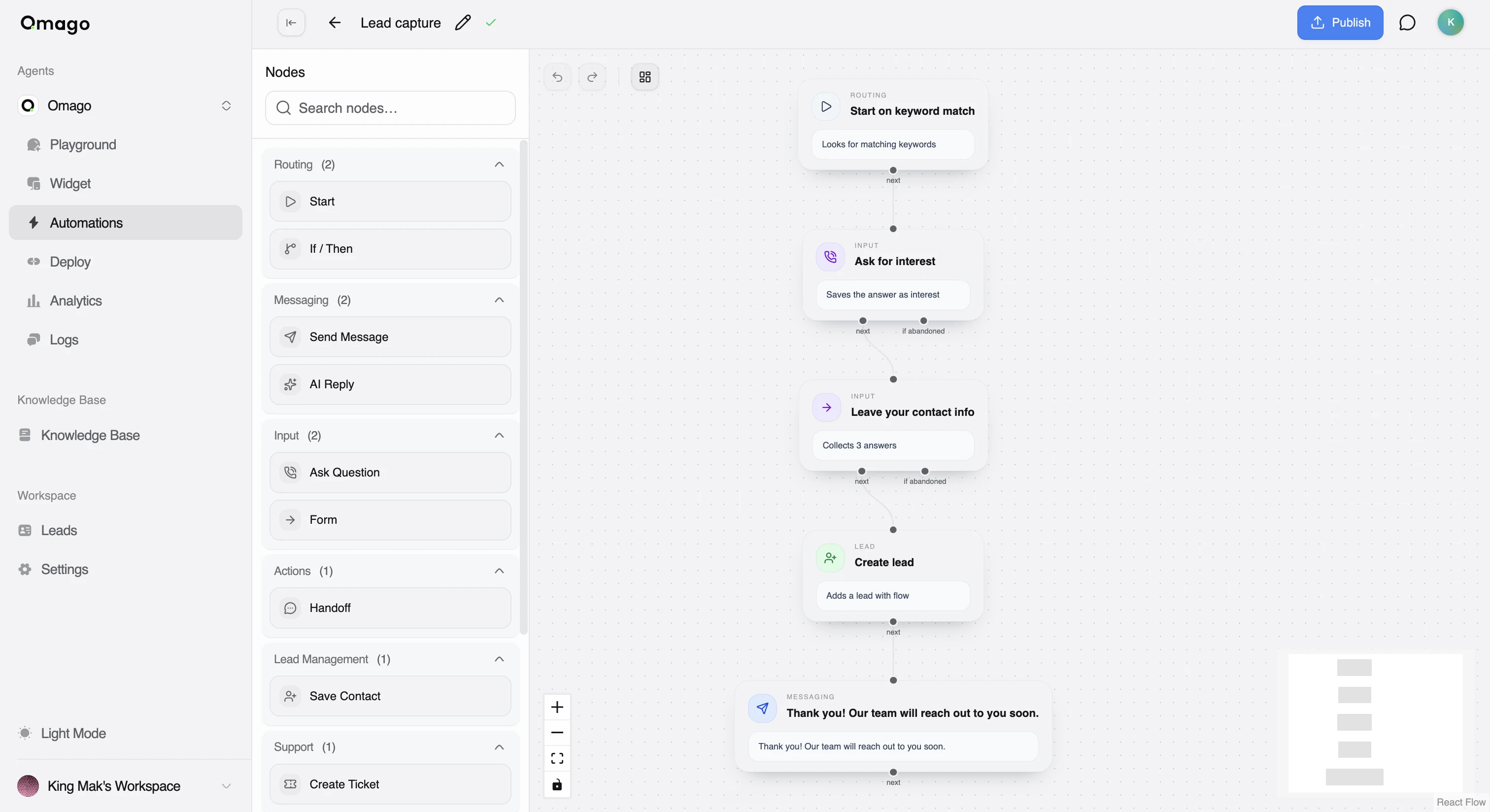Undo the last canvas change

click(x=557, y=77)
